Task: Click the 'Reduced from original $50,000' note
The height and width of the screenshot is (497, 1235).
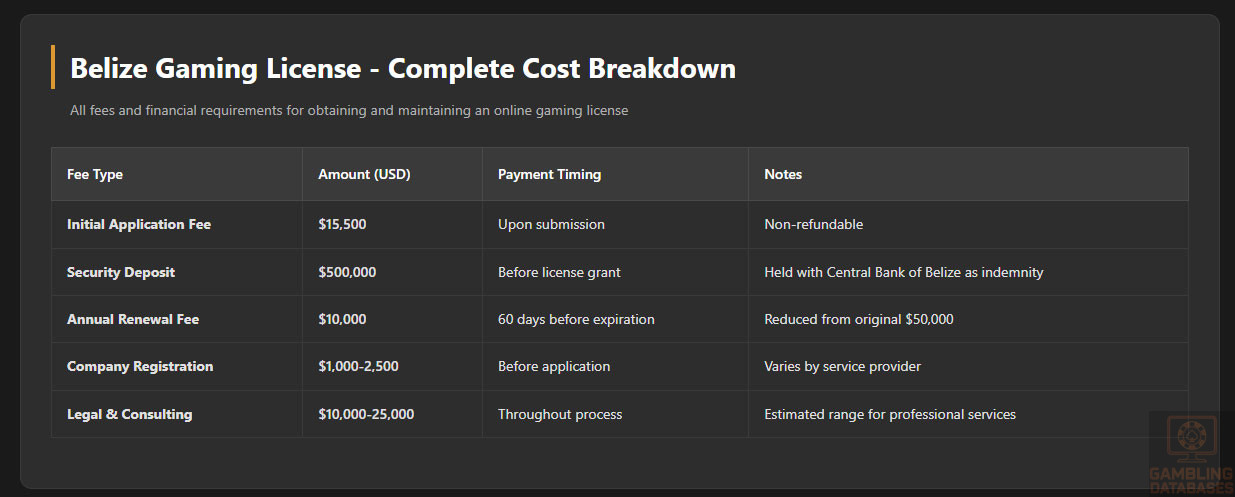Action: coord(858,319)
